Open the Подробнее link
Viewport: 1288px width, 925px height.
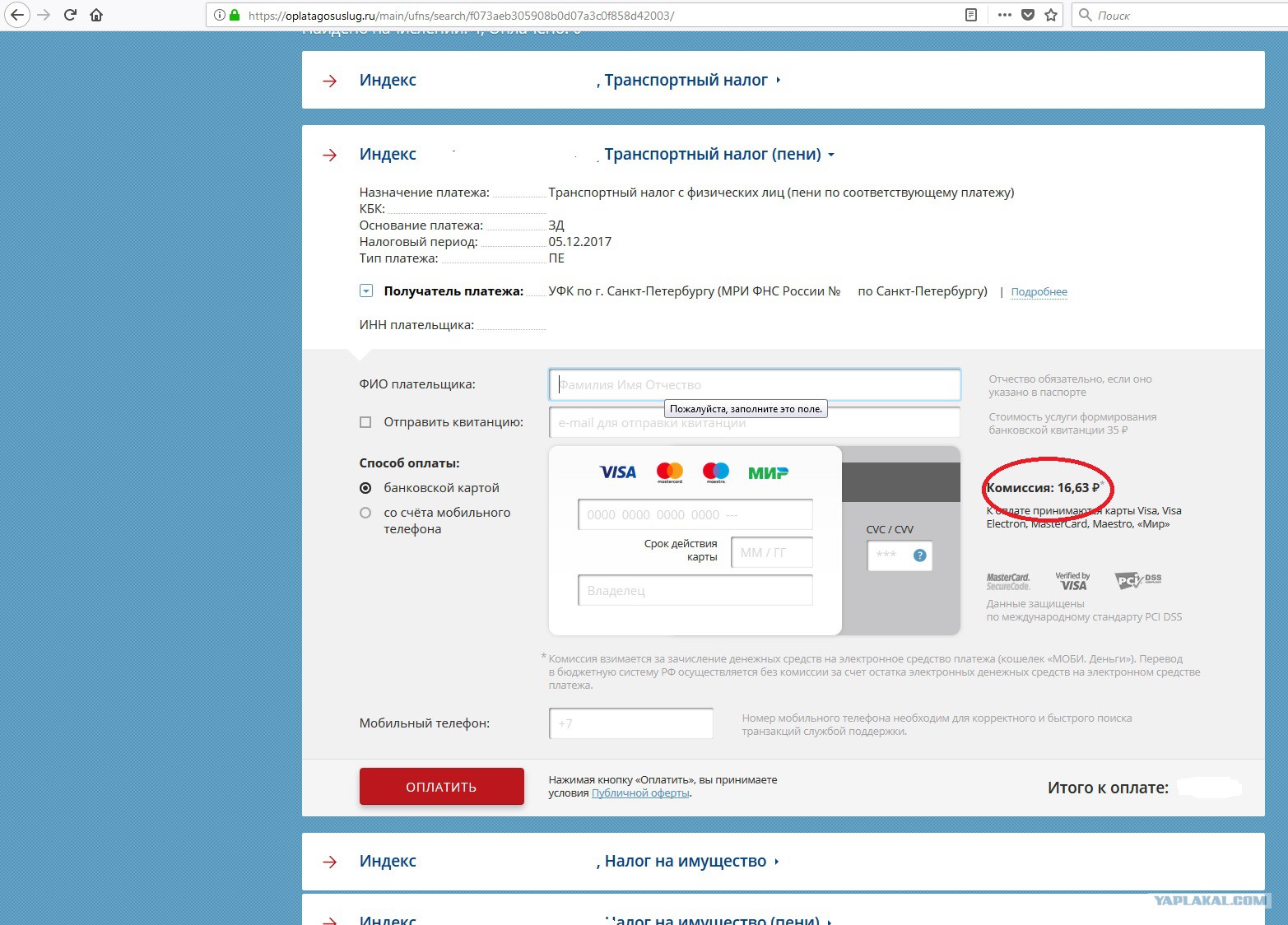coord(1039,291)
